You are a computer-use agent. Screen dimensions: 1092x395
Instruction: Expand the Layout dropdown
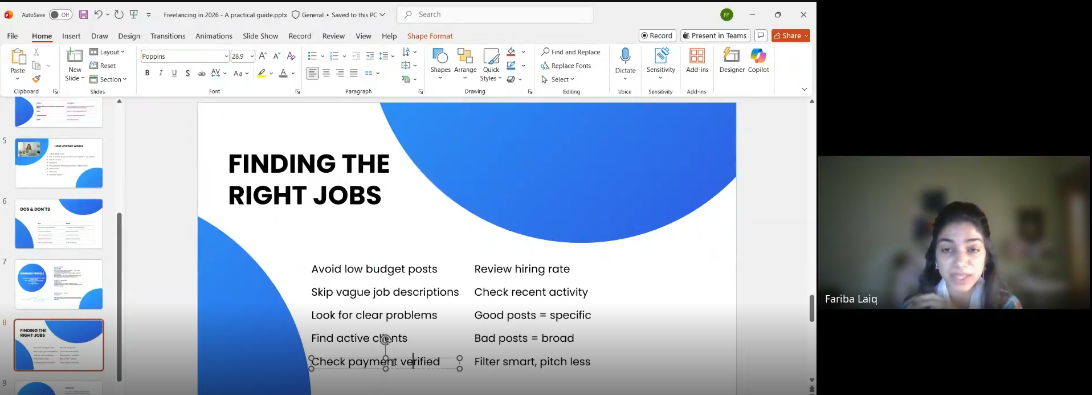(107, 52)
